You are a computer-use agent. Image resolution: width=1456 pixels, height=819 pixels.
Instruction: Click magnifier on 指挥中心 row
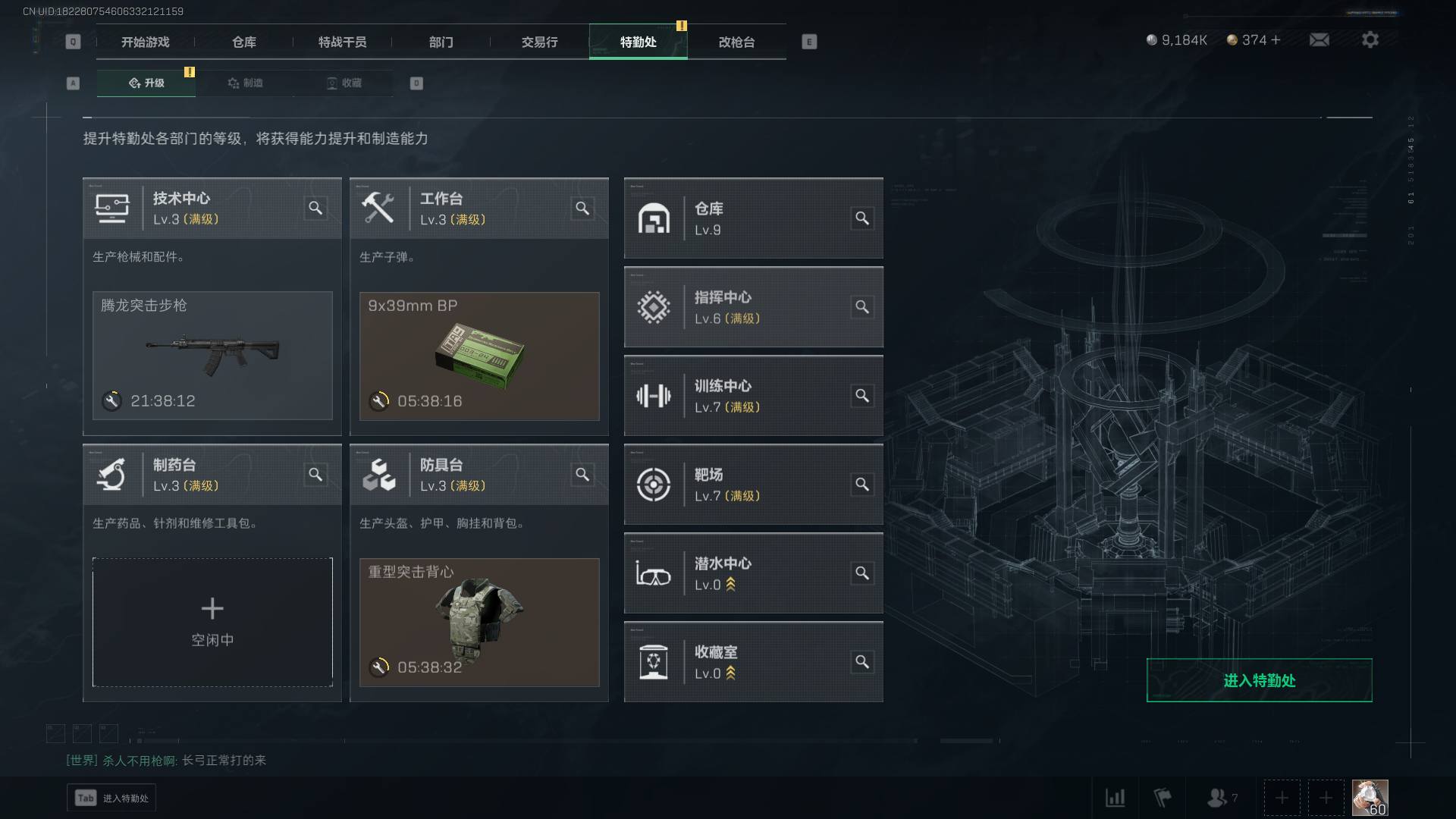[x=862, y=307]
